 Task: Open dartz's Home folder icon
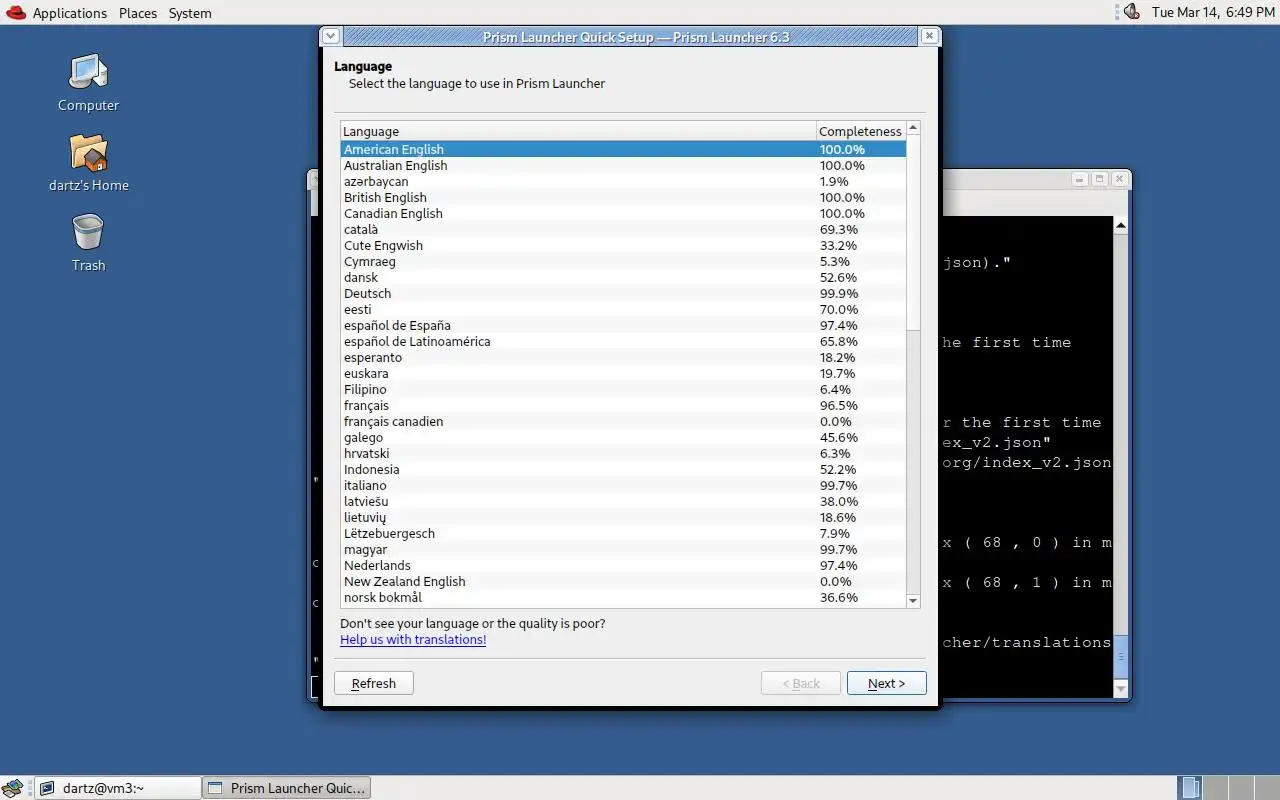tap(88, 162)
